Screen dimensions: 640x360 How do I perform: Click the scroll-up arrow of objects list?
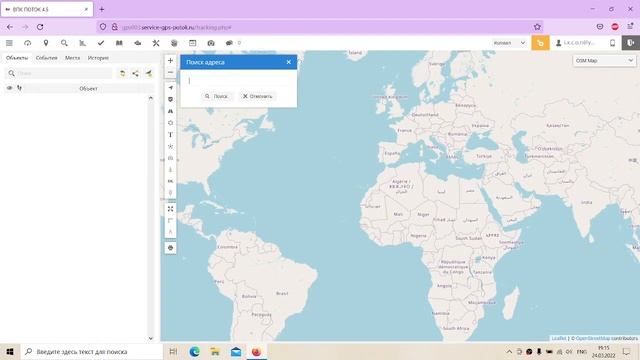[x=151, y=98]
